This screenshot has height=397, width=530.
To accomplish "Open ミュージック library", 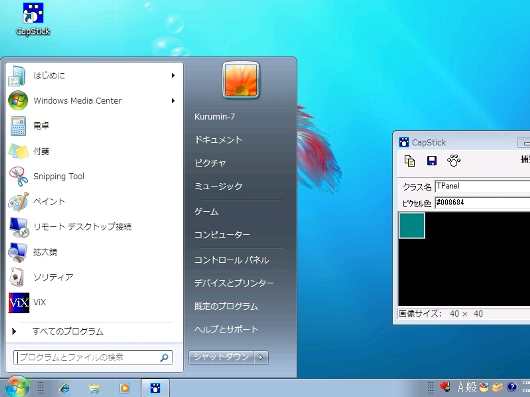I will pos(218,187).
